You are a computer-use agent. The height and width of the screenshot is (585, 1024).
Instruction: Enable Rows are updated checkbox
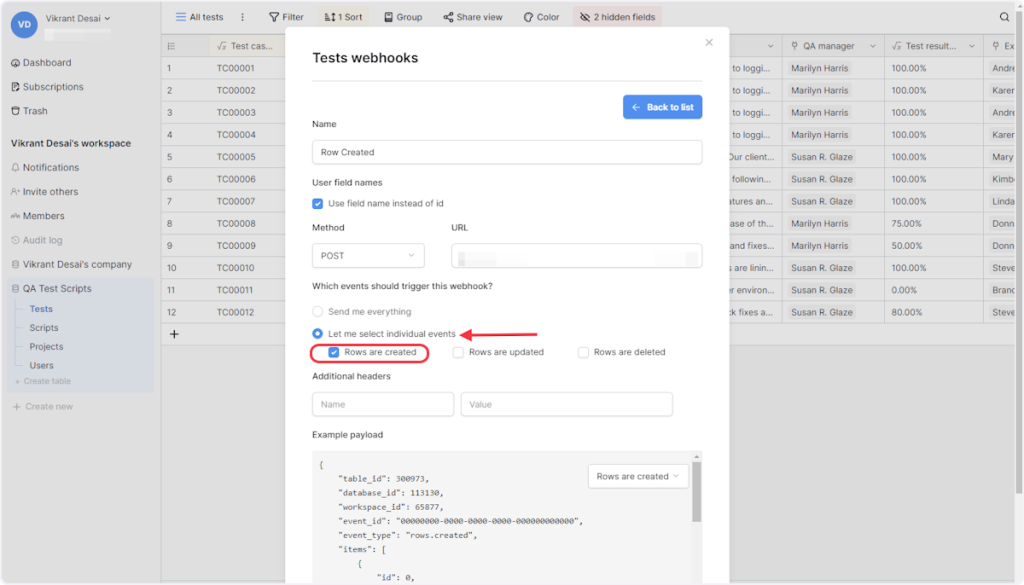pyautogui.click(x=458, y=352)
